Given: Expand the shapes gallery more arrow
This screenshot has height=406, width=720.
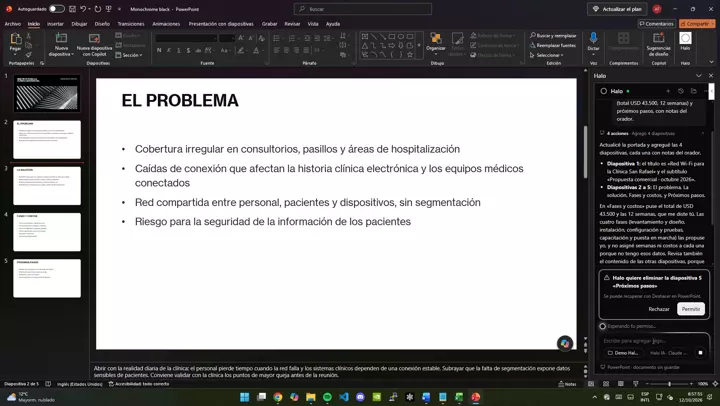Looking at the screenshot, I should pyautogui.click(x=419, y=45).
